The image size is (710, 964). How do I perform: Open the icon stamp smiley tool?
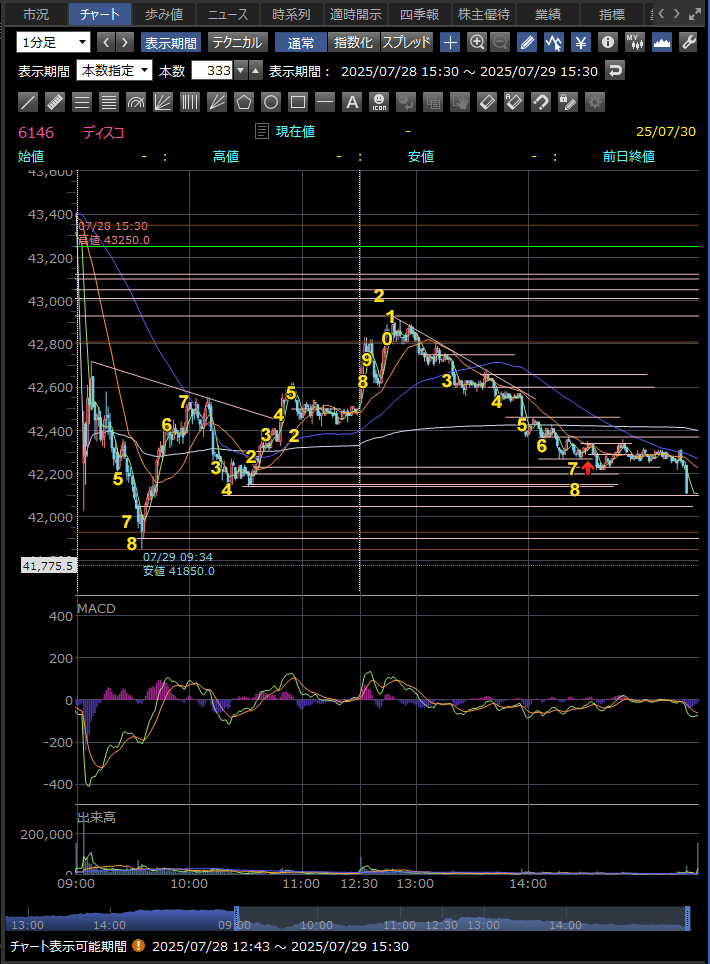coord(379,102)
